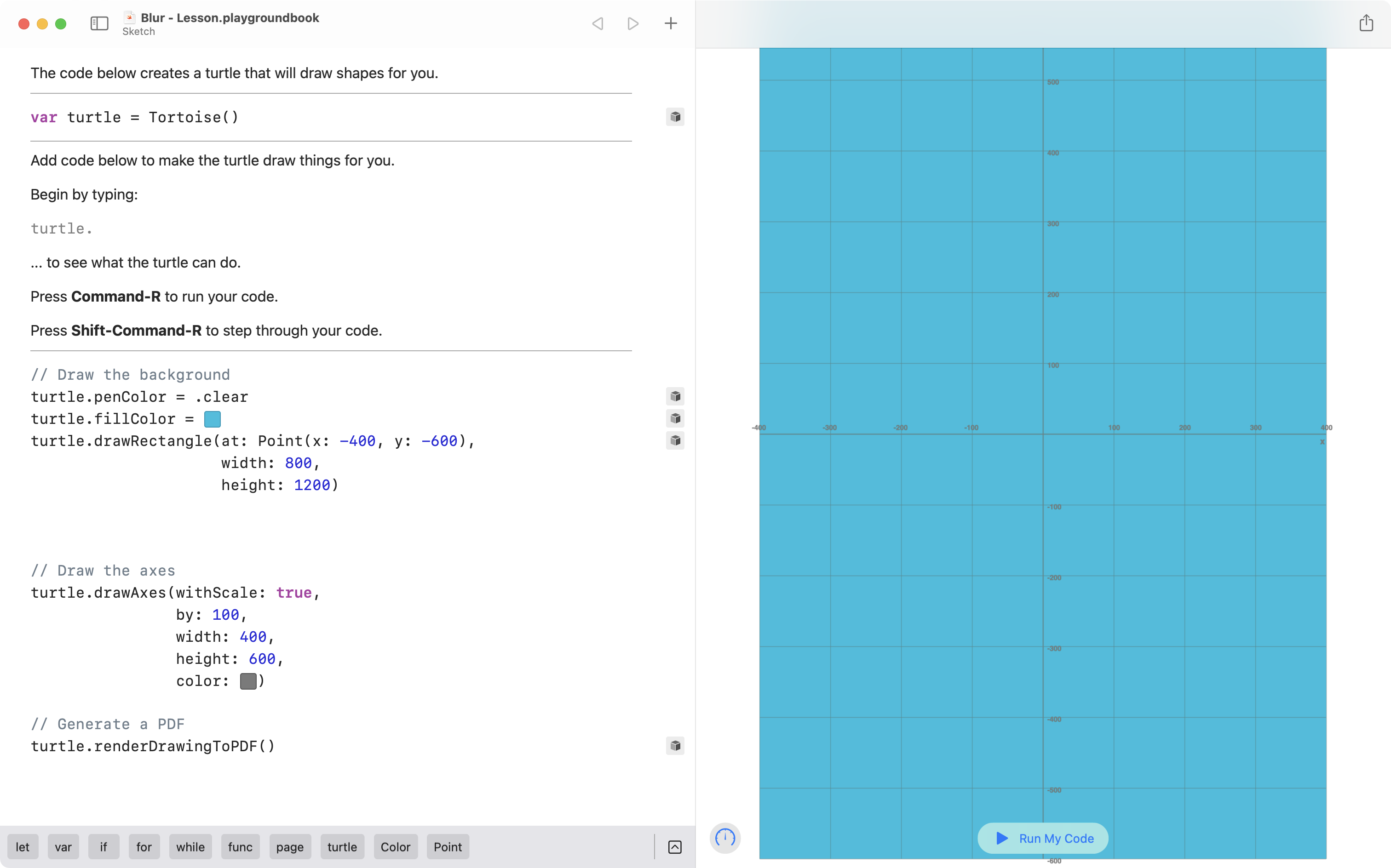Open the gray axes color swatch

tap(248, 681)
